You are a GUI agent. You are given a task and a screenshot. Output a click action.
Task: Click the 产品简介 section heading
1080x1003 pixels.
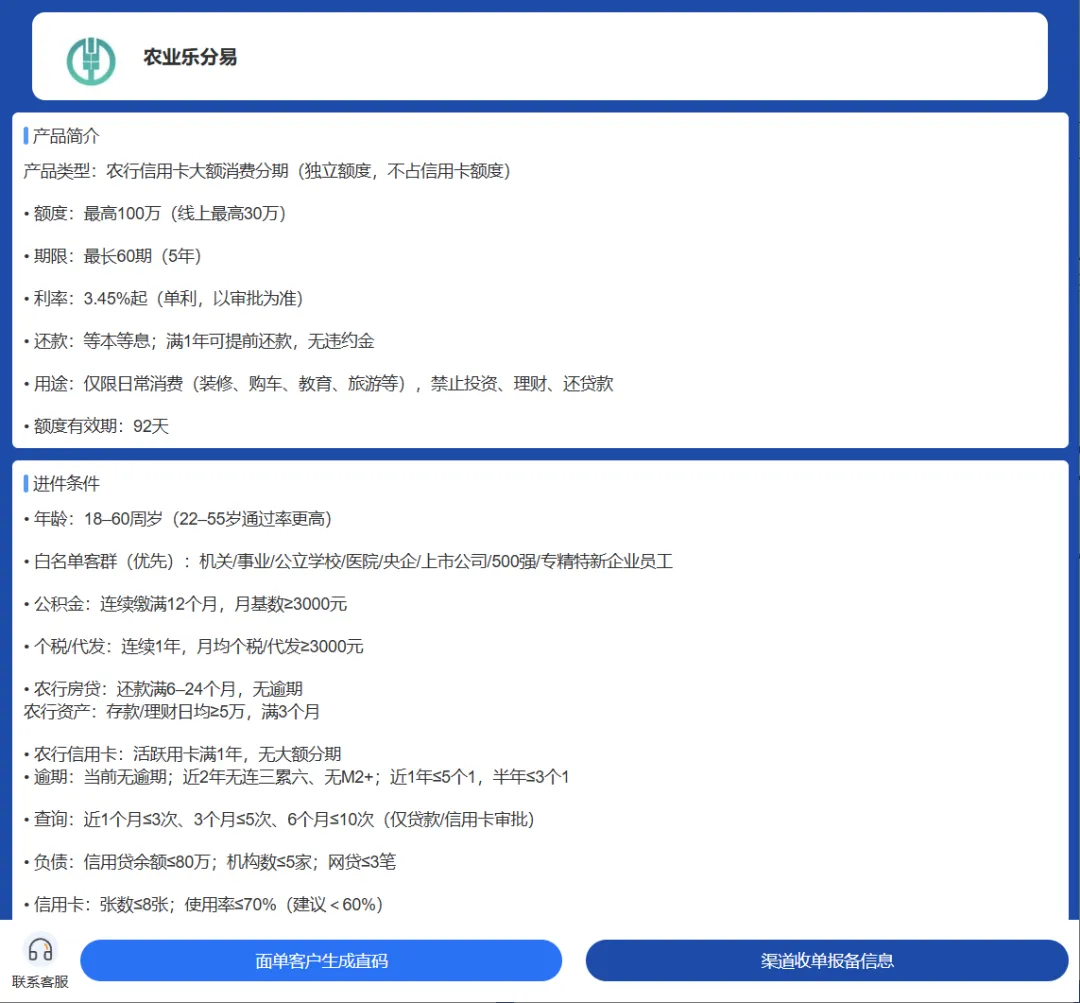point(66,136)
